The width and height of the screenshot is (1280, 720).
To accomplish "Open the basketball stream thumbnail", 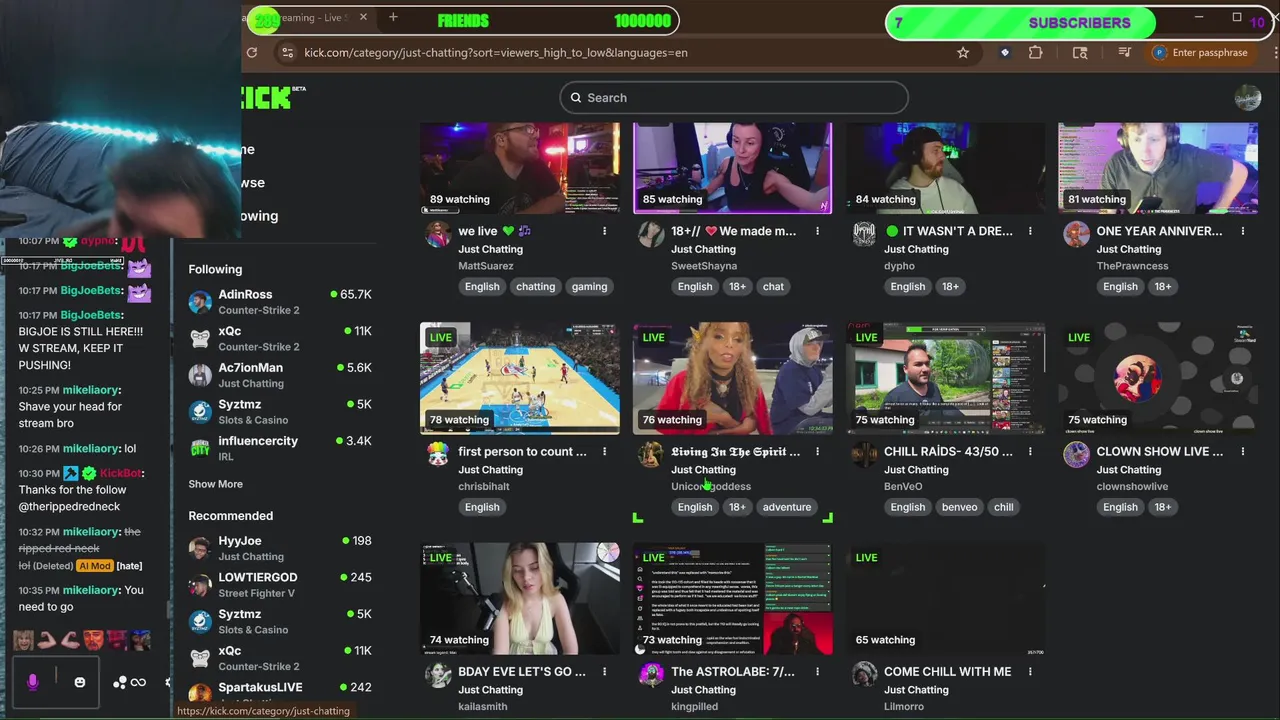I will pos(519,378).
